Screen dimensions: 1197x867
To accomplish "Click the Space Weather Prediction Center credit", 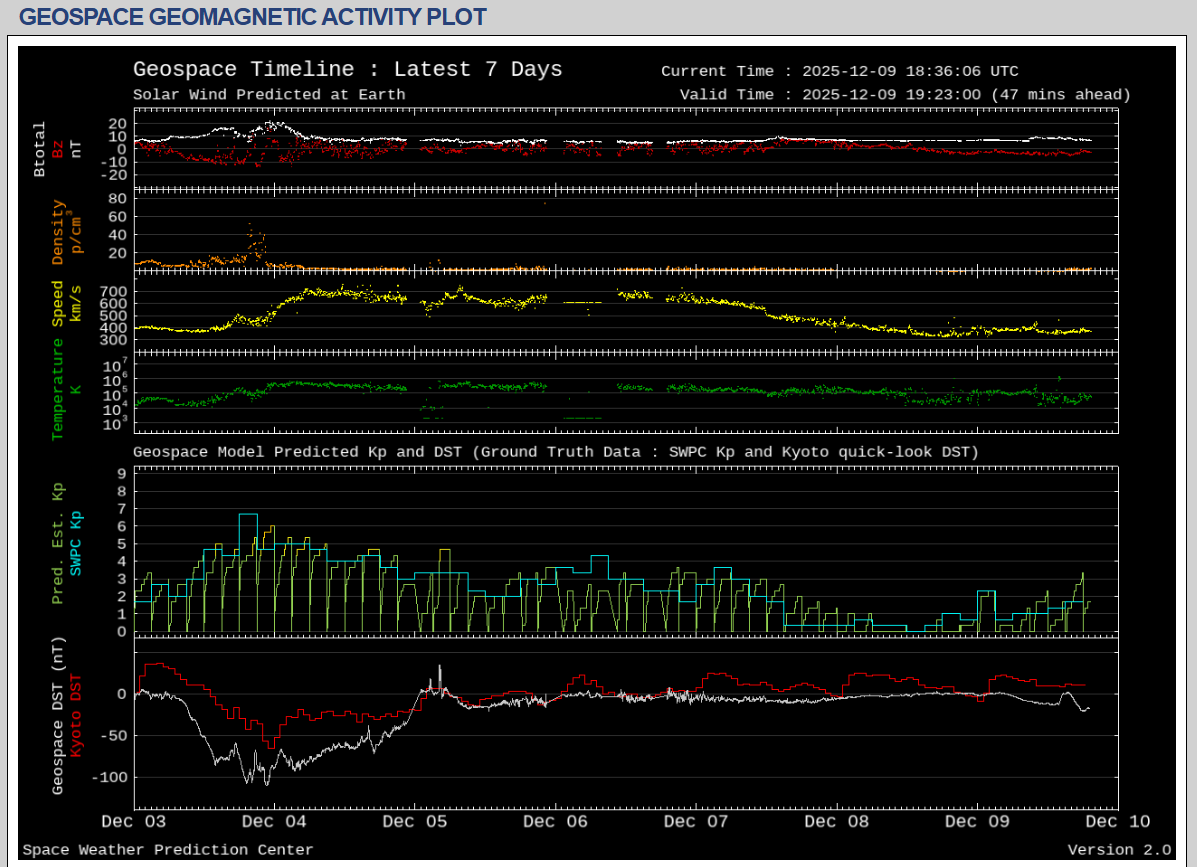I will (167, 850).
